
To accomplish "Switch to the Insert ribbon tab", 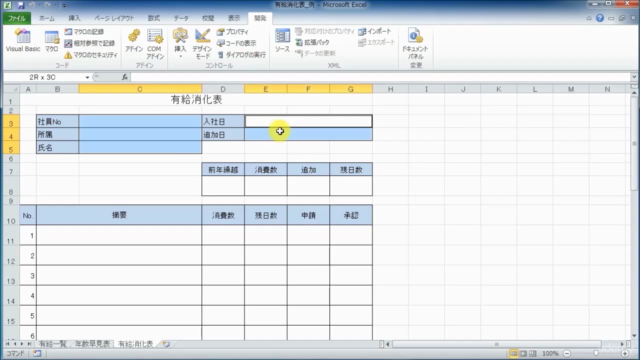I will [x=74, y=18].
